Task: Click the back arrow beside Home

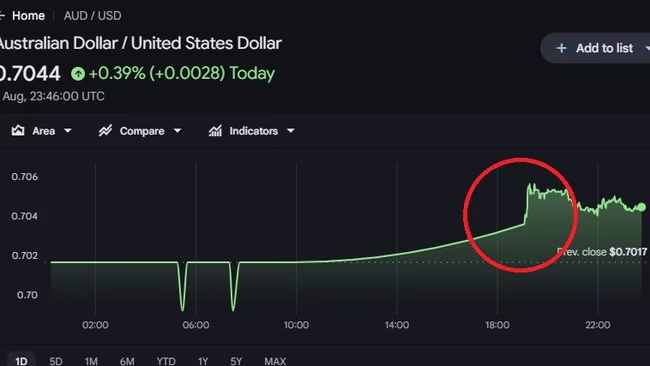Action: click(x=2, y=16)
